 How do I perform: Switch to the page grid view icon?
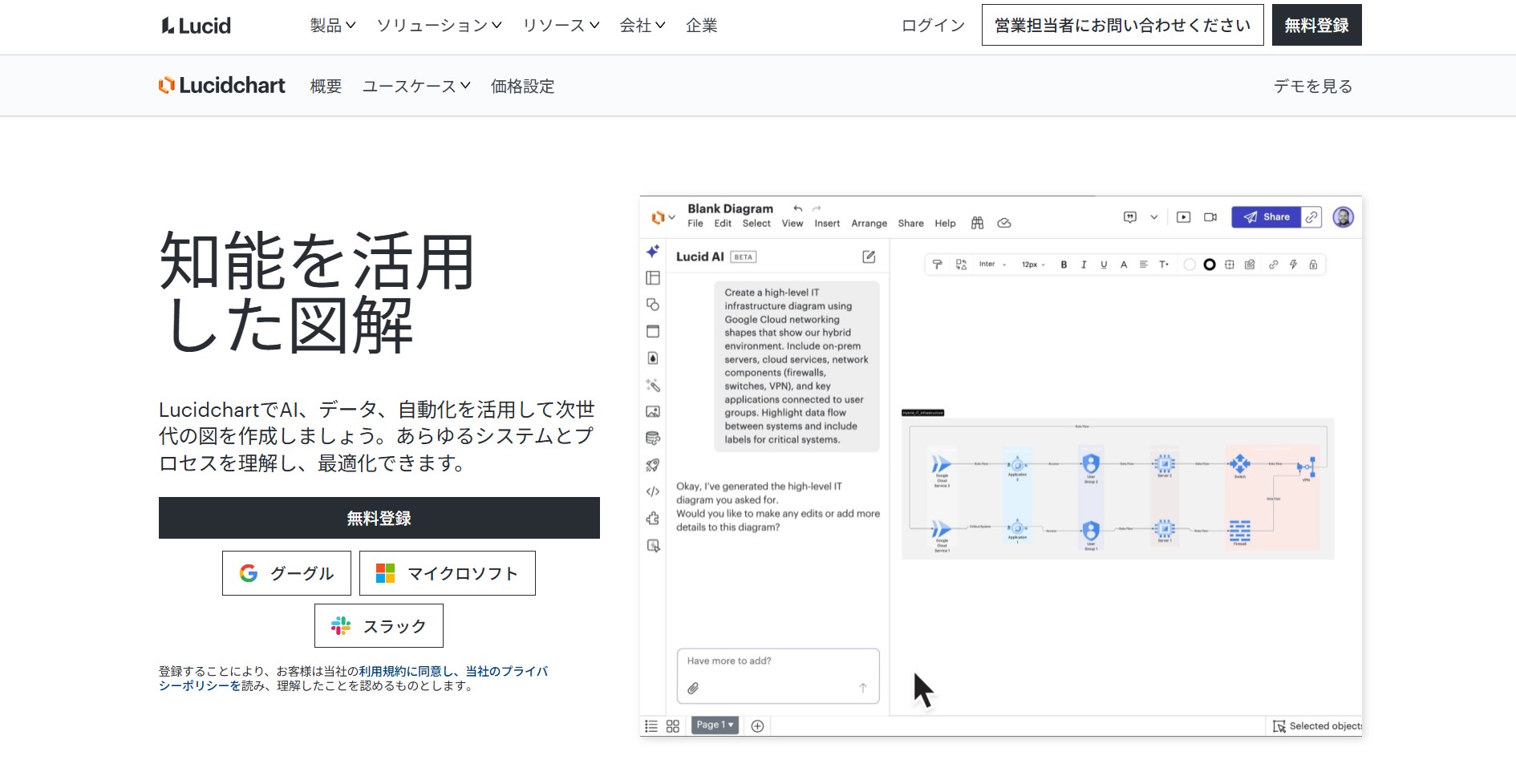point(673,726)
